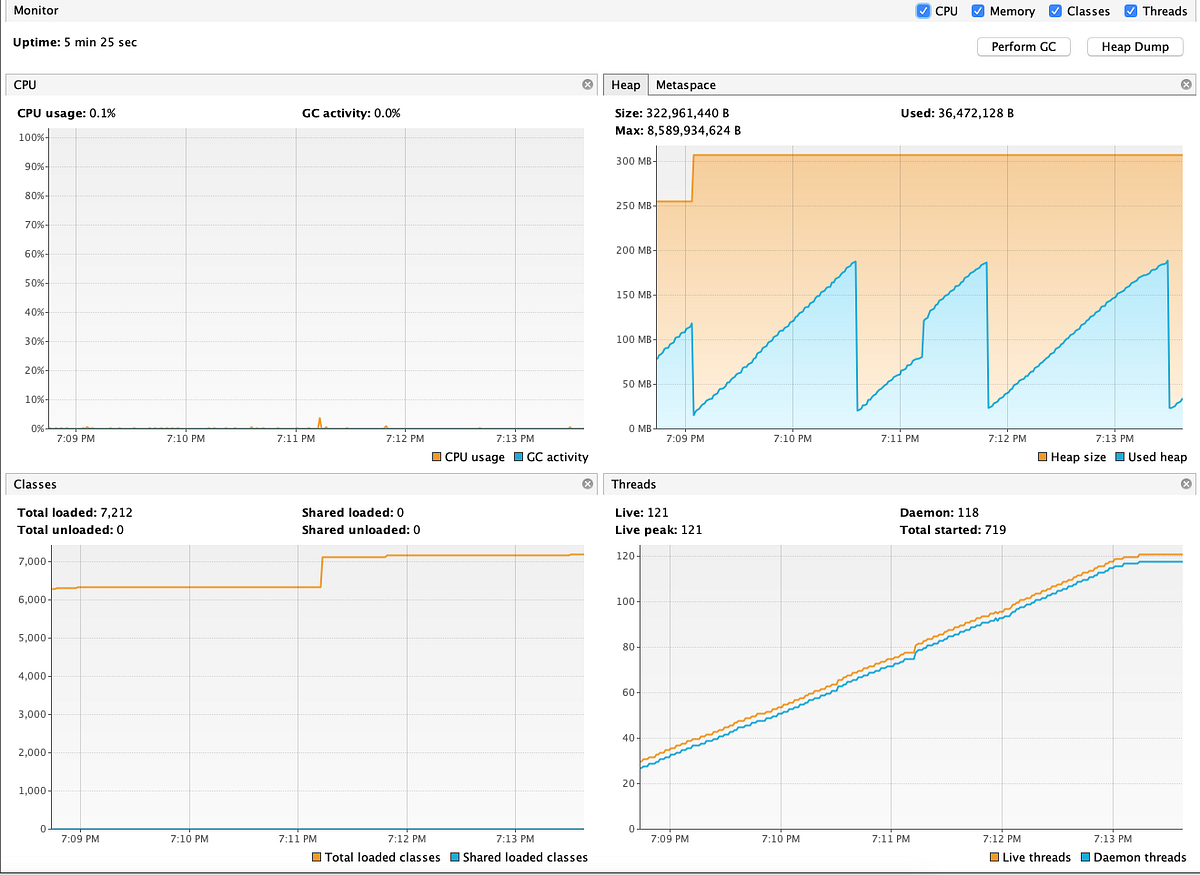
Task: Click the GC activity legend swatch
Action: point(518,457)
